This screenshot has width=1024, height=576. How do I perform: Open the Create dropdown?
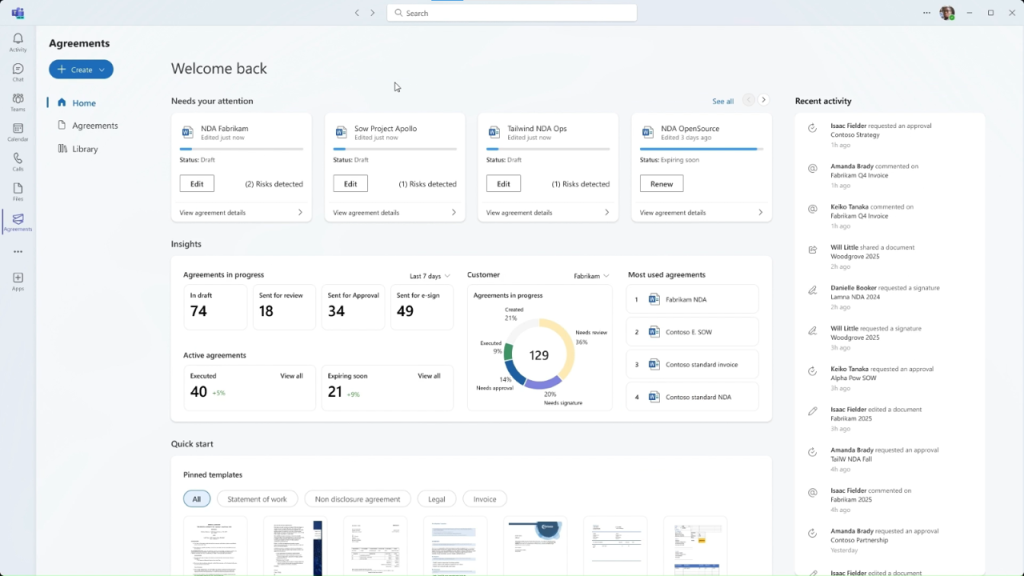point(80,69)
